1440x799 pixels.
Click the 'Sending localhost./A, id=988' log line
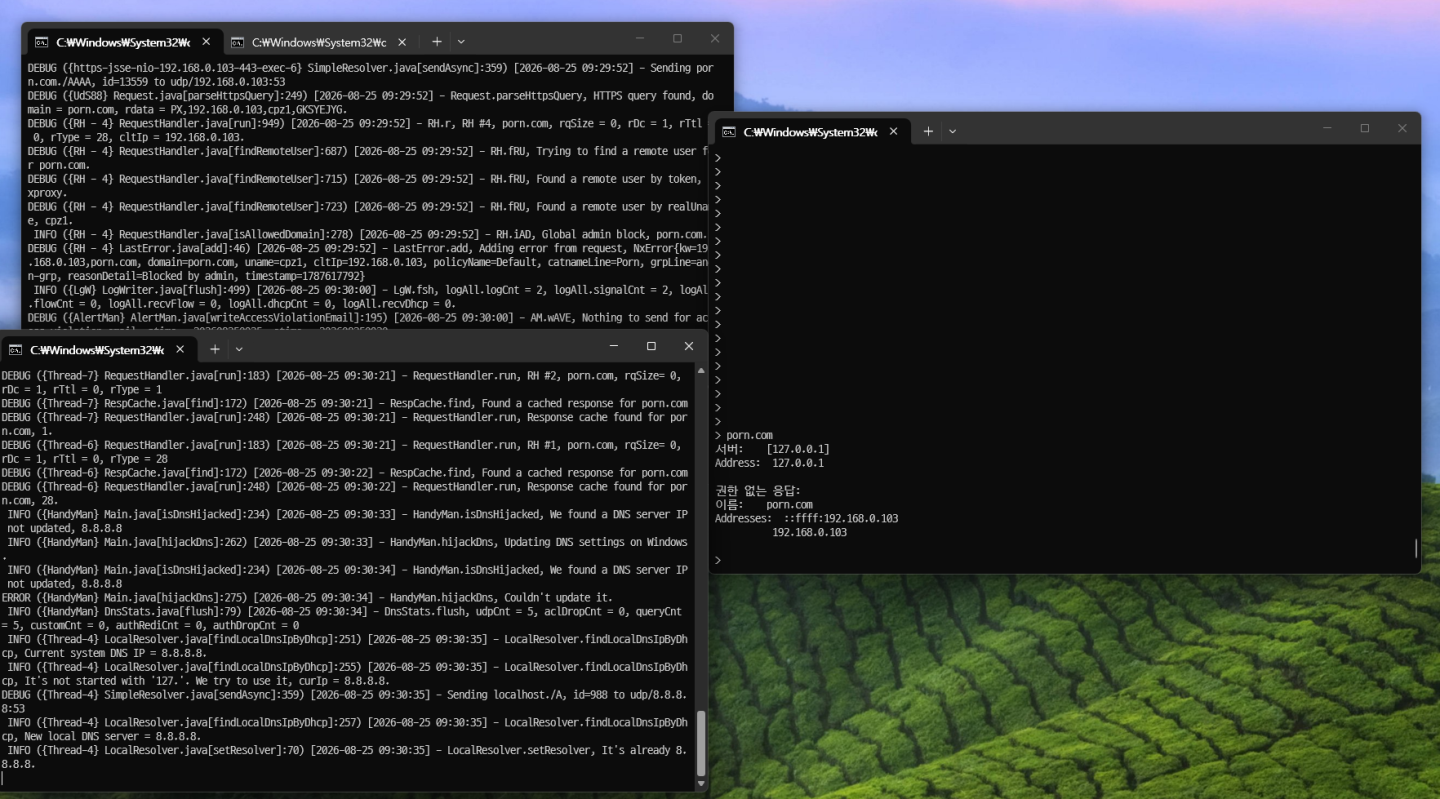click(345, 701)
